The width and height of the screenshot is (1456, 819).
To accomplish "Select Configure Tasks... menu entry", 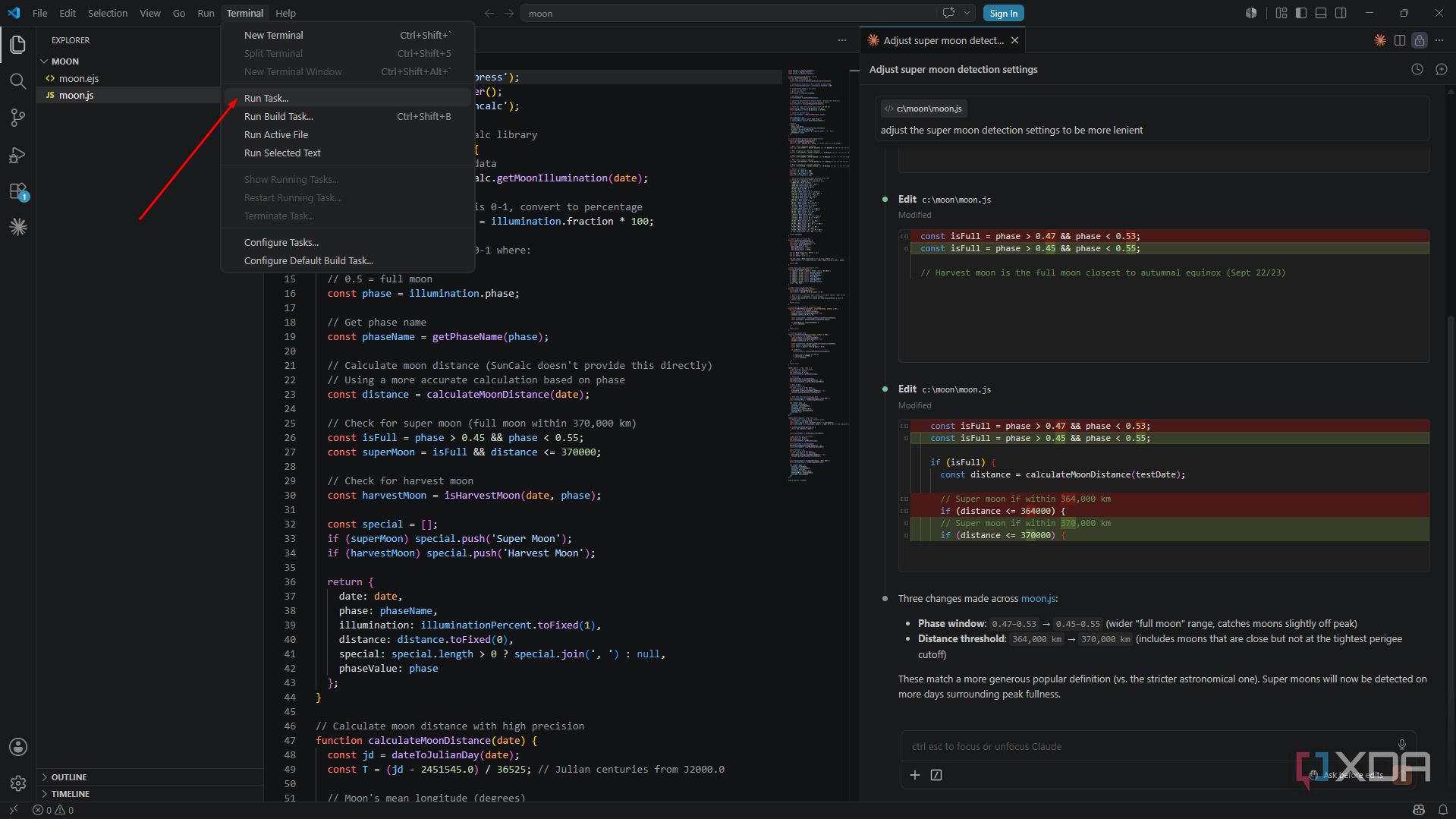I will tap(347, 242).
